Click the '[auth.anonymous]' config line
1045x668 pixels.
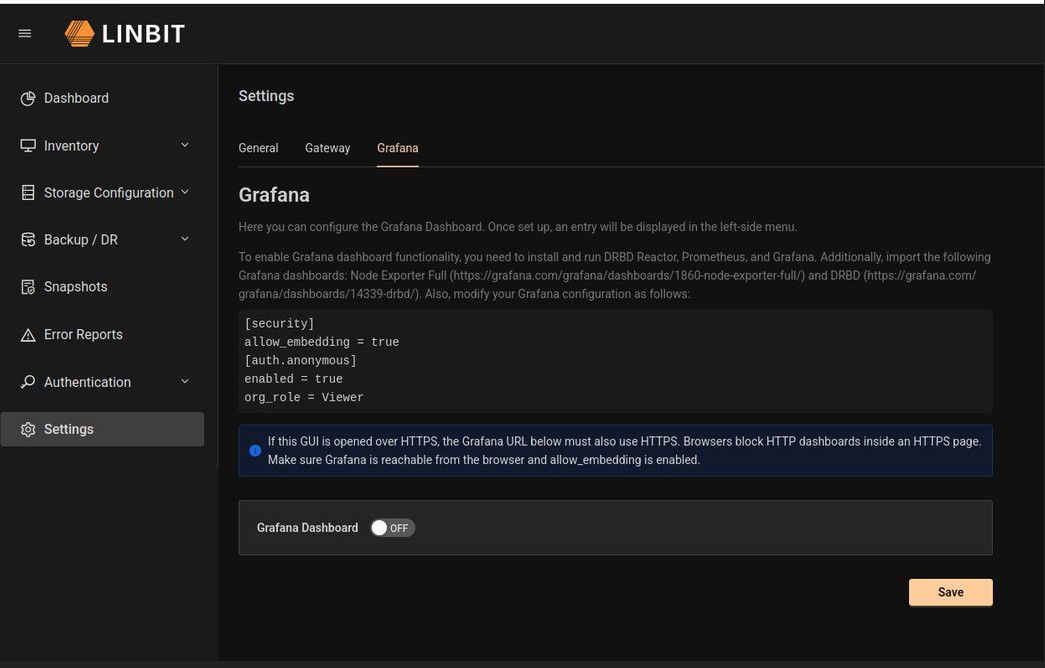click(301, 361)
